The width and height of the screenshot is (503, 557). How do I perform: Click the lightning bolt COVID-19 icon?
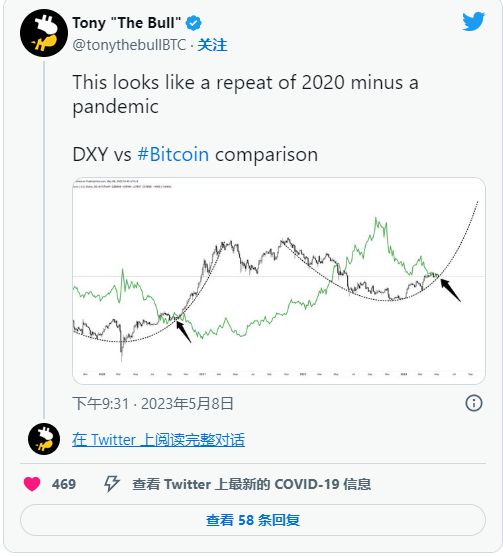click(x=112, y=484)
